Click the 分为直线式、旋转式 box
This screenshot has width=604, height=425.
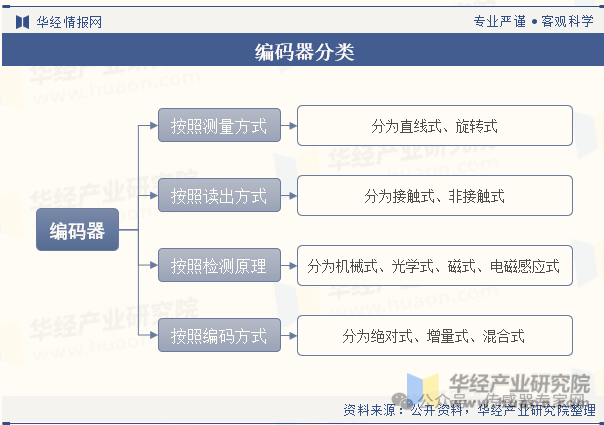[x=434, y=126]
